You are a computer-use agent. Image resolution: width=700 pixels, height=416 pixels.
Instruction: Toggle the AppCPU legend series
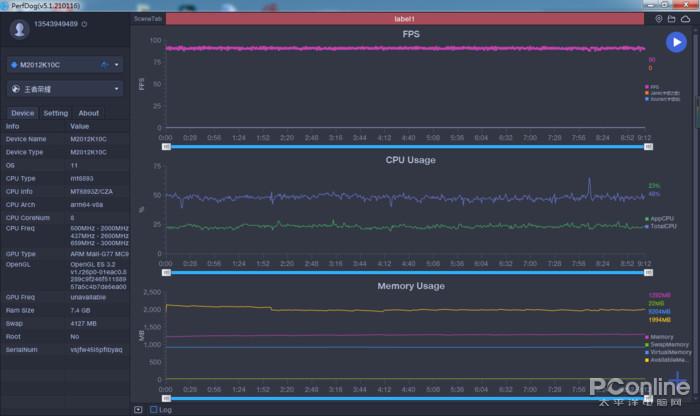click(x=659, y=219)
